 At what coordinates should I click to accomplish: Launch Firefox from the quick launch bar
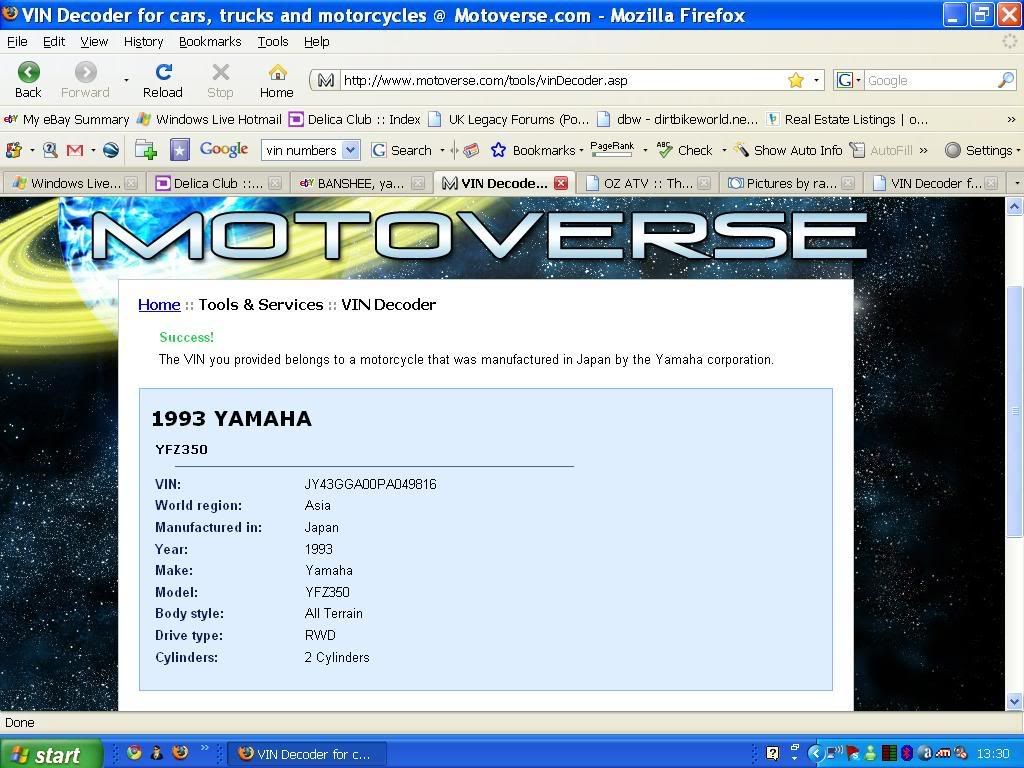pos(180,753)
